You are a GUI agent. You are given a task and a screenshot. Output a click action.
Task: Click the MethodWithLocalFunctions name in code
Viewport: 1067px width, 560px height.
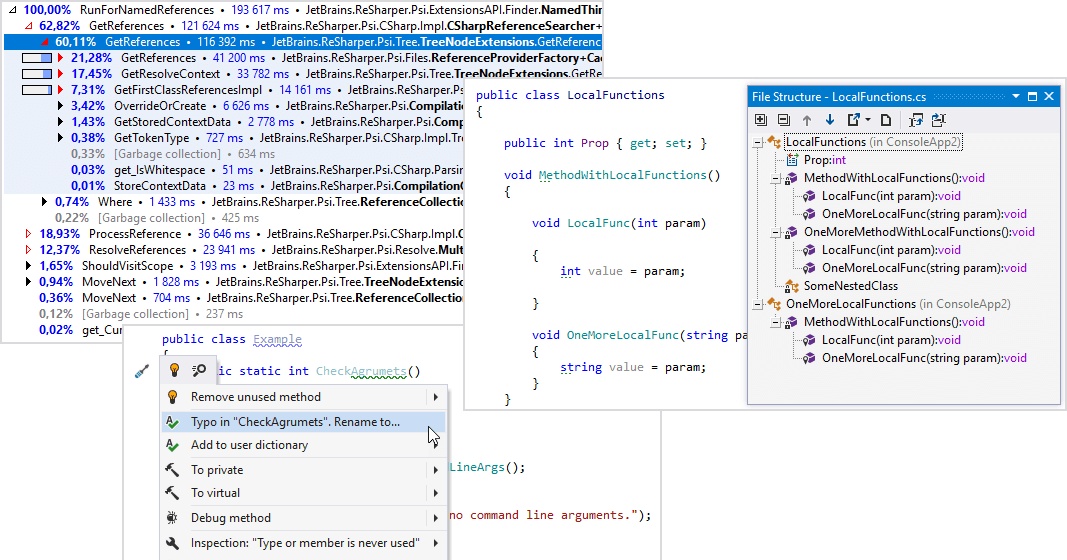tap(623, 175)
